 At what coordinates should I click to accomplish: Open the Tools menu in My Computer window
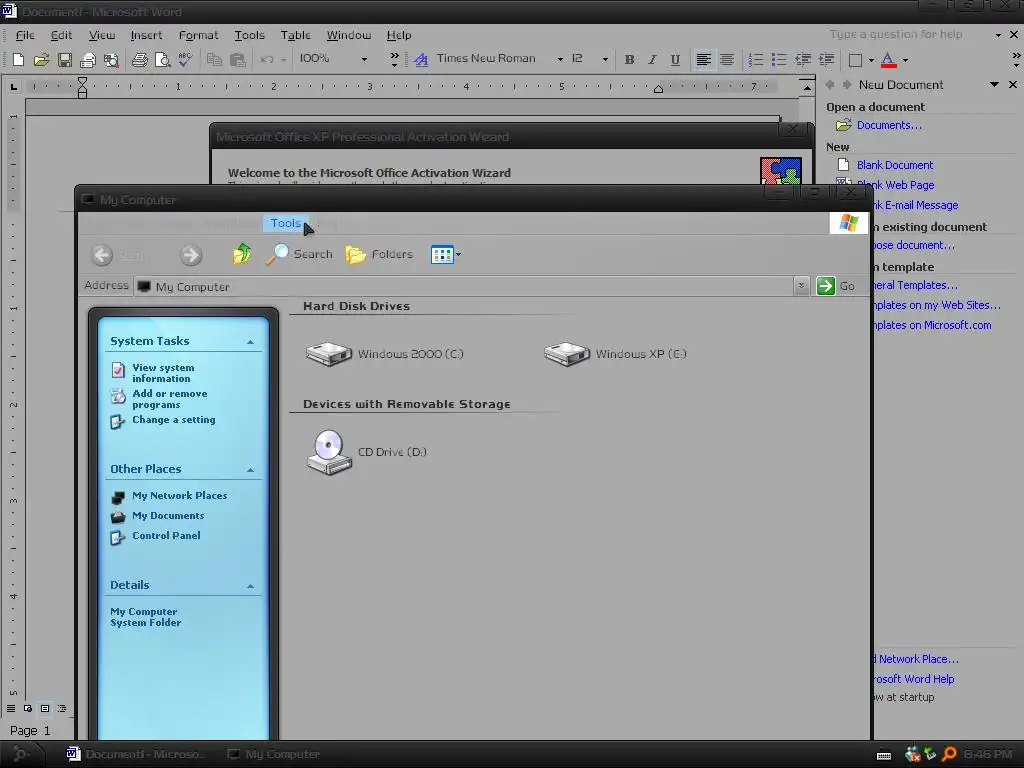tap(286, 223)
